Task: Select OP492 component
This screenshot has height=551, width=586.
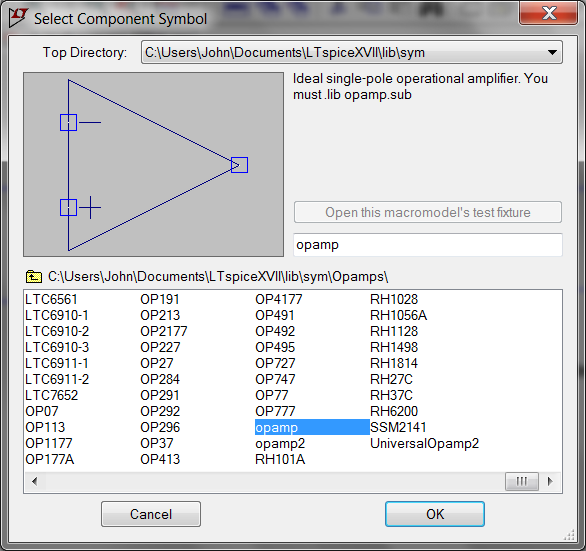Action: tap(275, 332)
